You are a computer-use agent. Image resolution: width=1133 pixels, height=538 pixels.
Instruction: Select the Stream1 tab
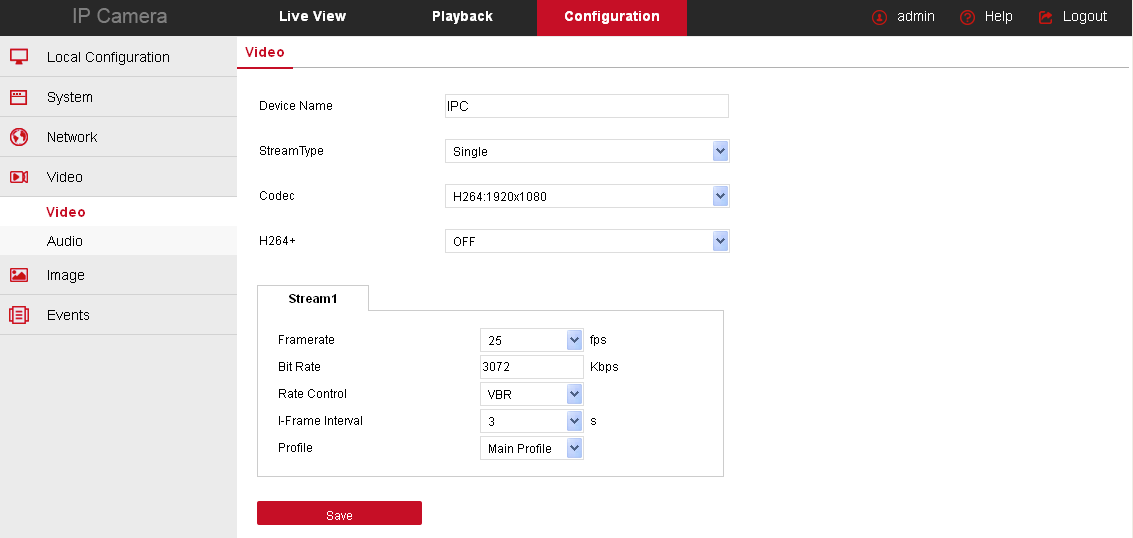pyautogui.click(x=313, y=298)
